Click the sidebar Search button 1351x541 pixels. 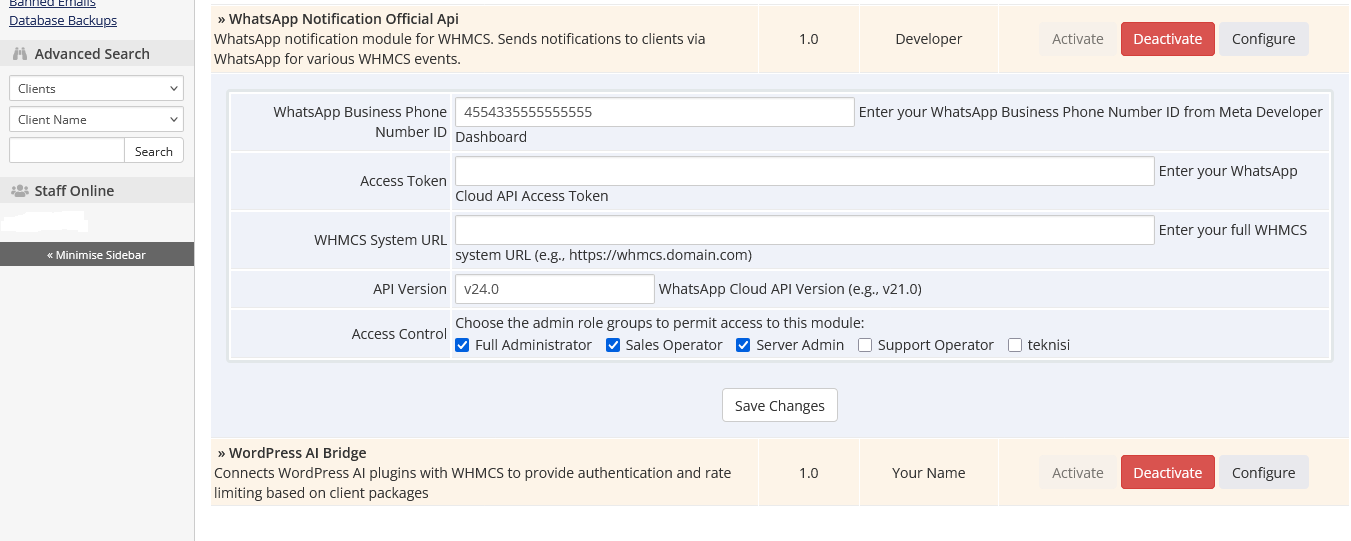point(154,151)
